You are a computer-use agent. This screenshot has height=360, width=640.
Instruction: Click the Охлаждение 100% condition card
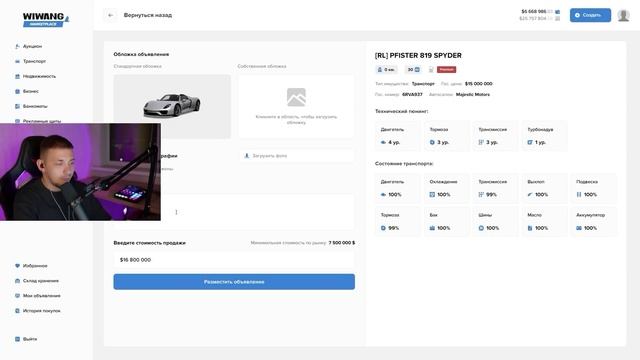(x=446, y=188)
